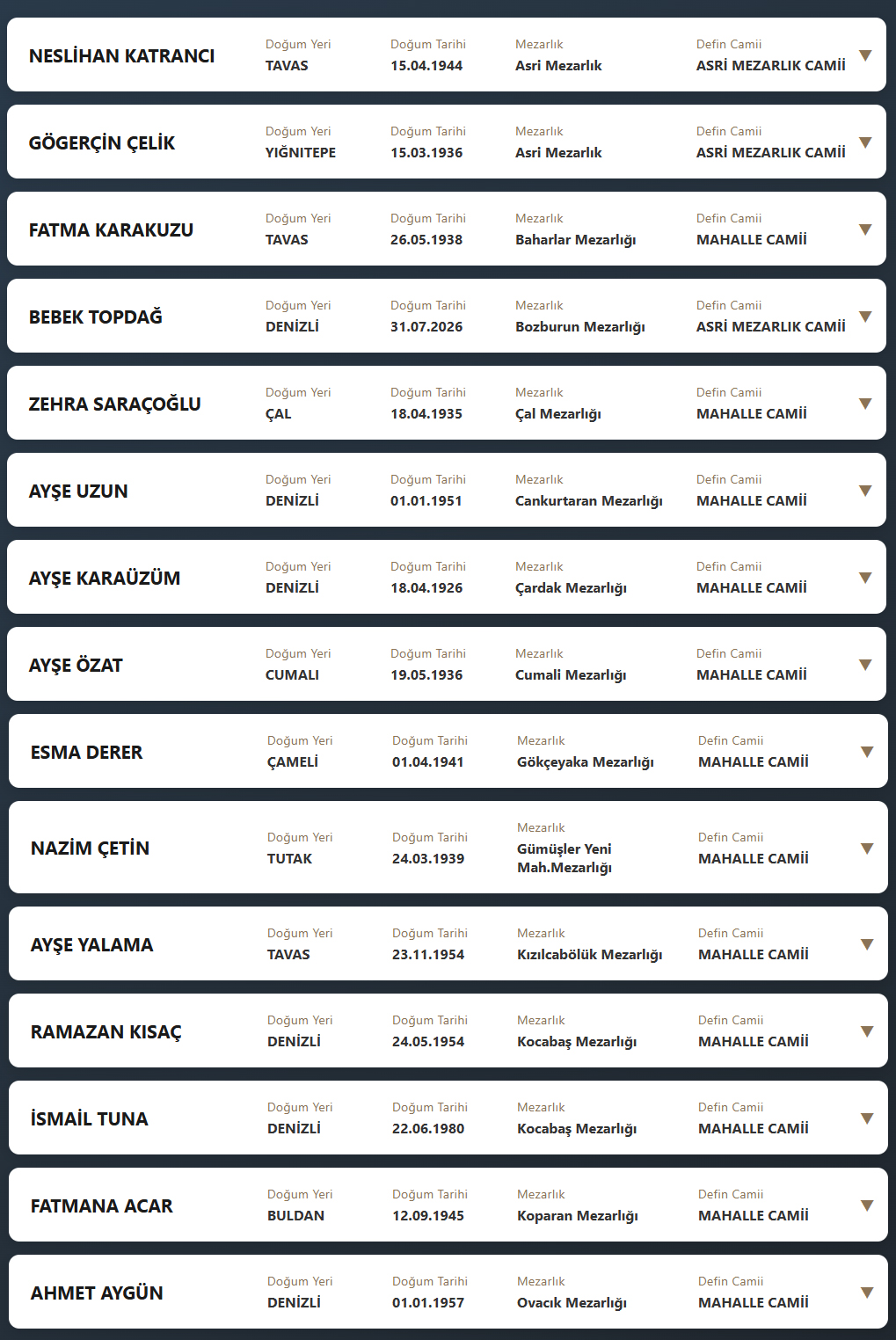This screenshot has width=896, height=1340.
Task: Expand ZEHRA SARAÇOĞLU entry chevron
Action: point(865,404)
